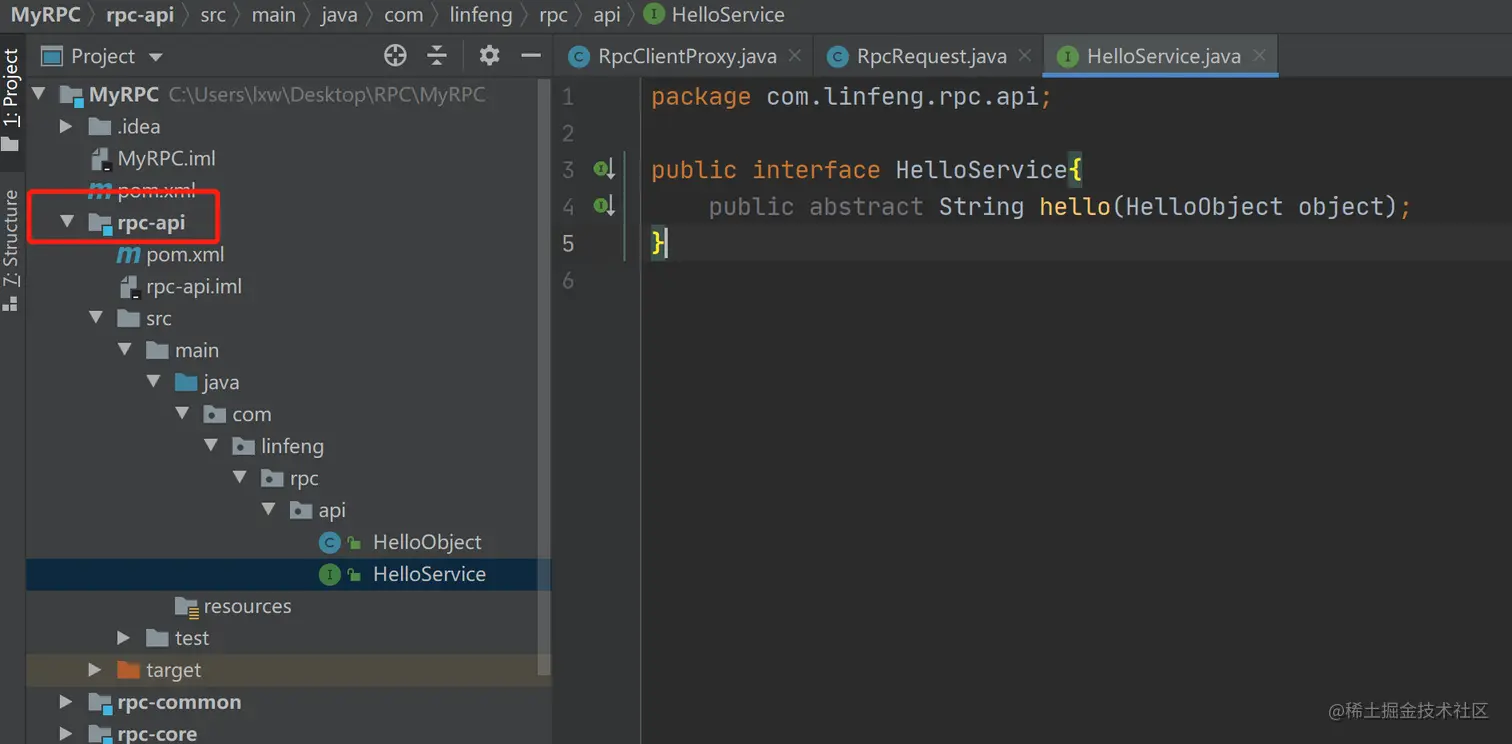Click com.linfeng.rpc.api in the package statement

pyautogui.click(x=902, y=97)
